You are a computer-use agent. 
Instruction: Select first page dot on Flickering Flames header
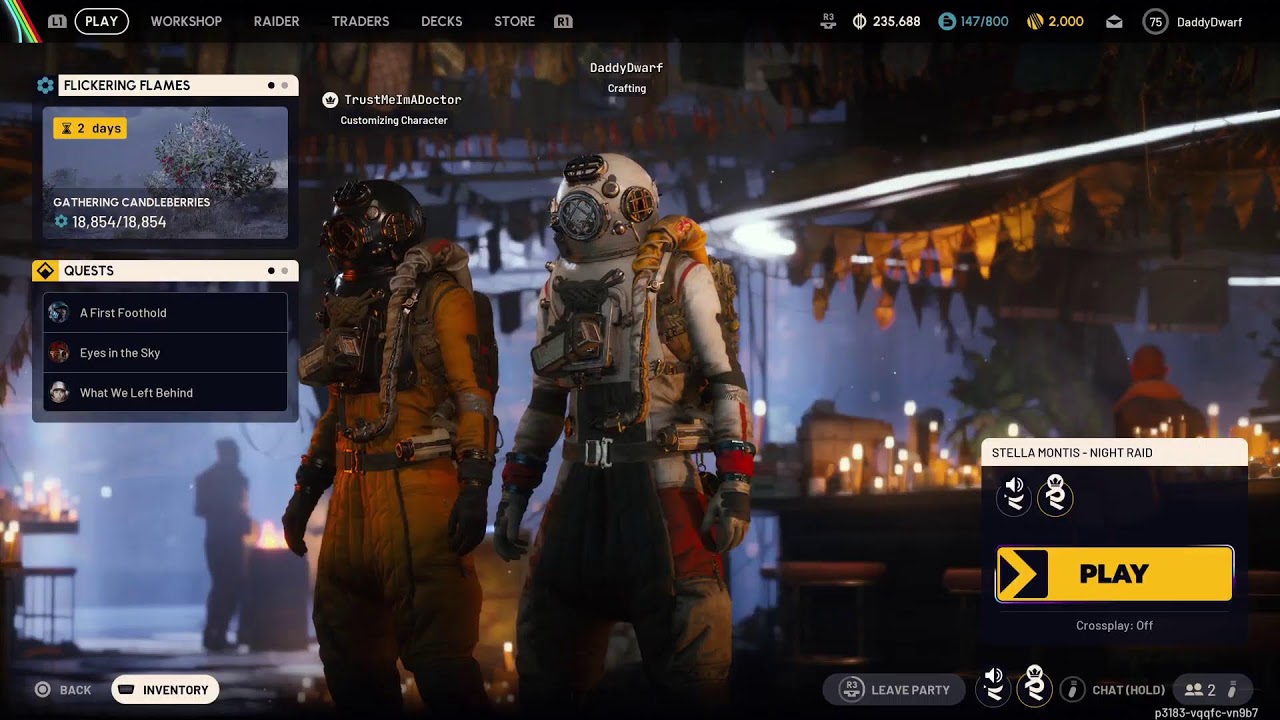tap(271, 86)
